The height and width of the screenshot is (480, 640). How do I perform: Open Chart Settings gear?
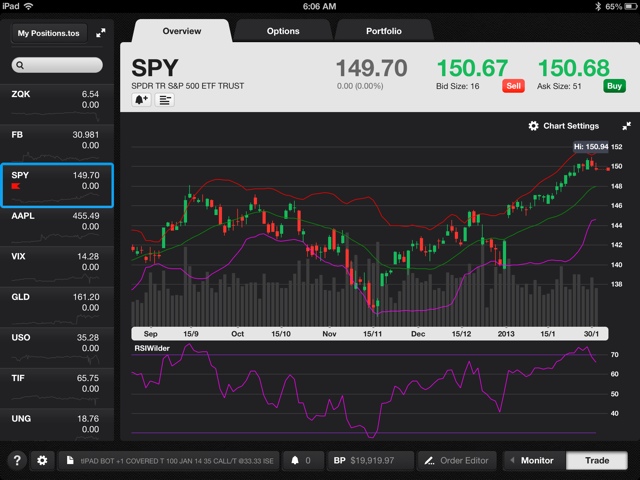533,126
